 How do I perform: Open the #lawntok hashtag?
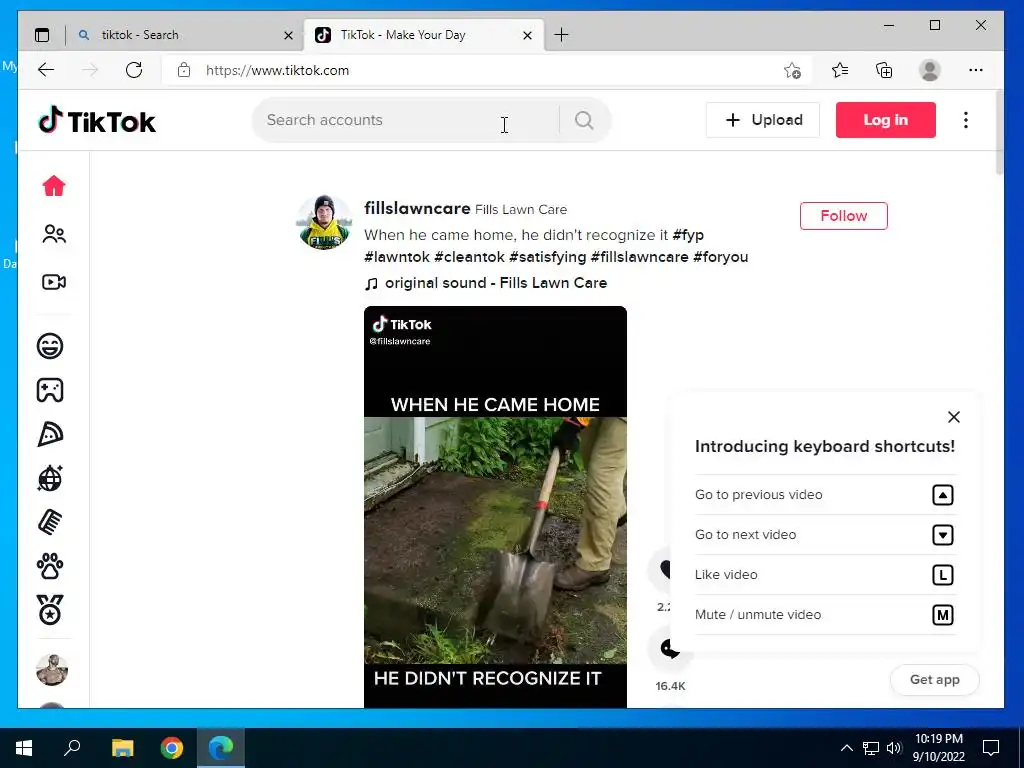[397, 257]
